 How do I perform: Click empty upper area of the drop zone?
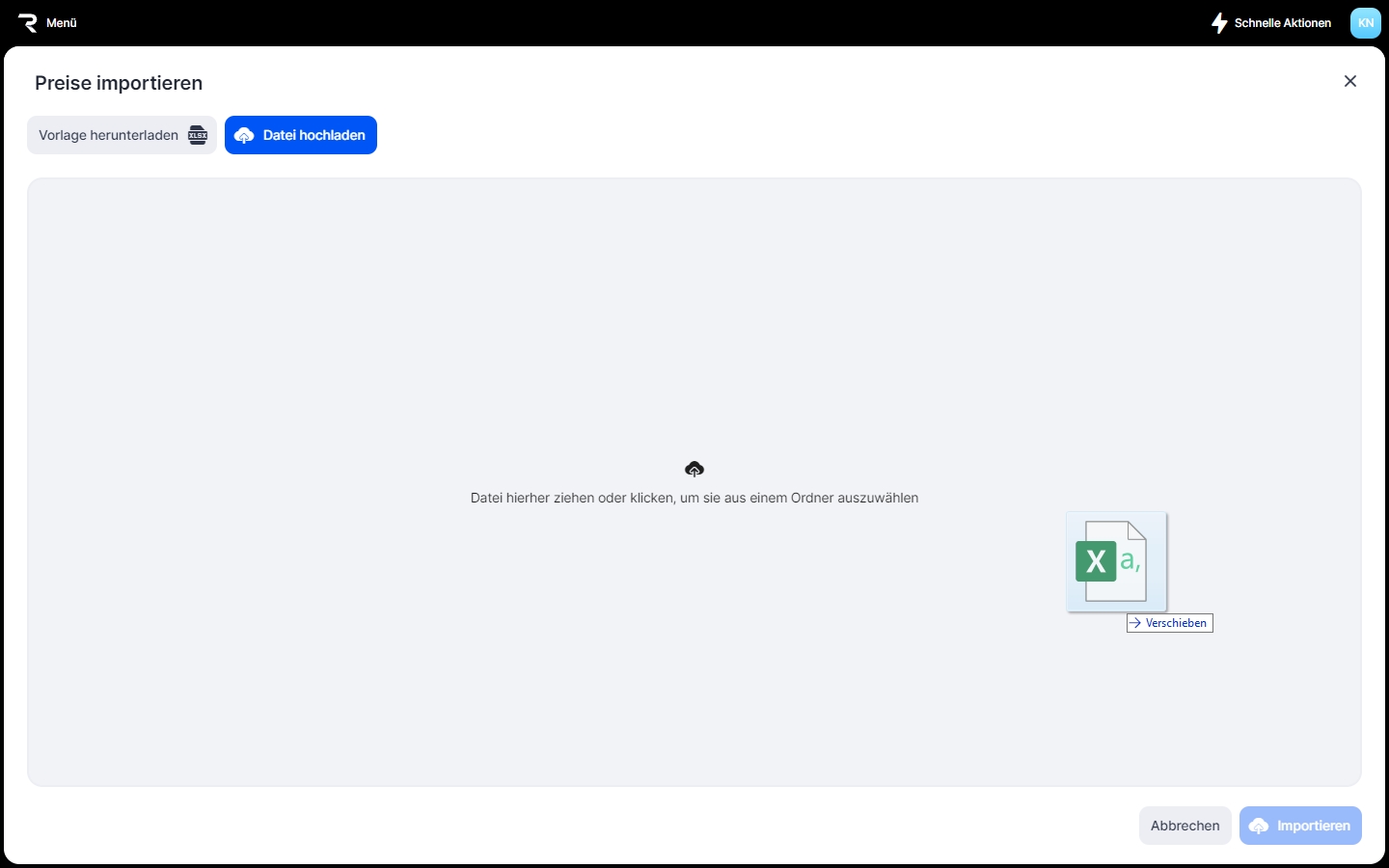[694, 289]
